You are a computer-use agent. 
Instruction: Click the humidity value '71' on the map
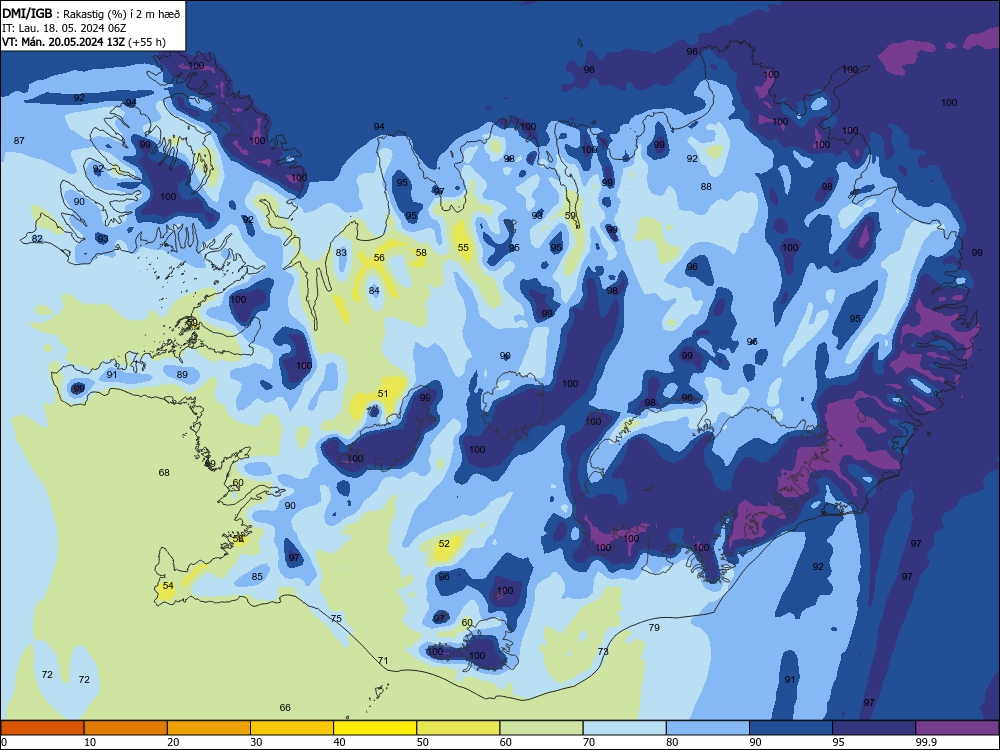pos(383,660)
